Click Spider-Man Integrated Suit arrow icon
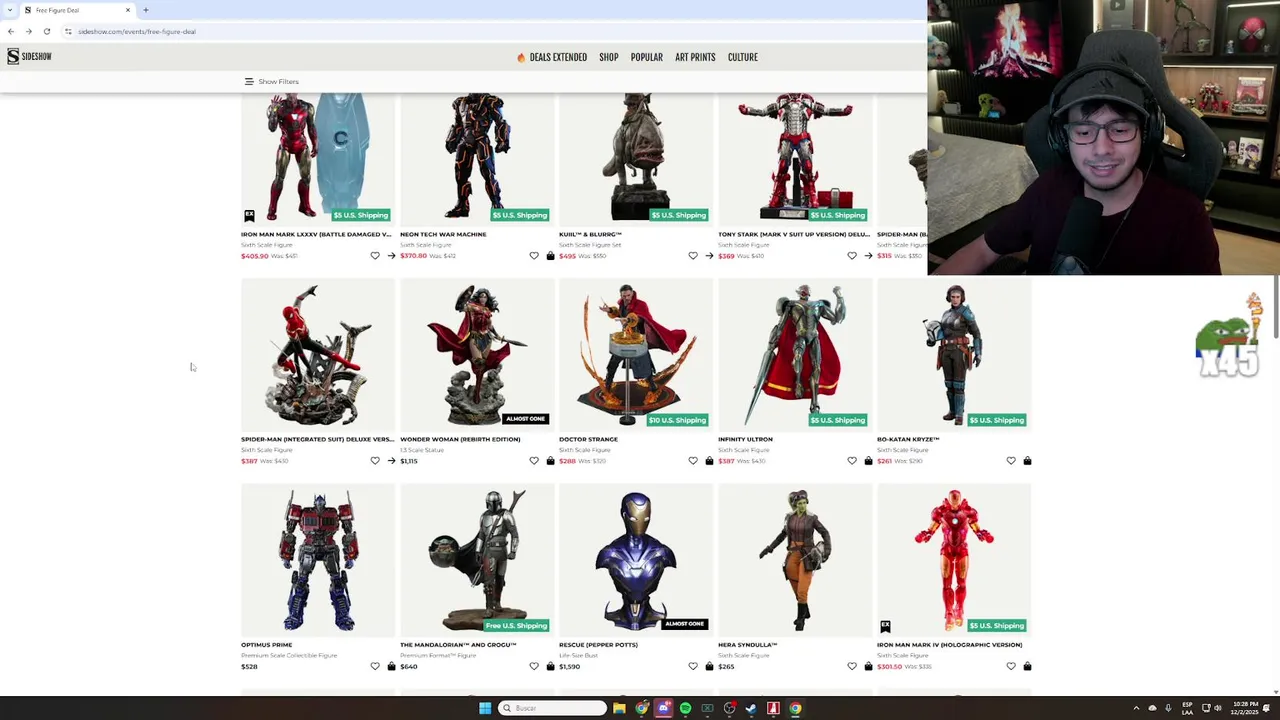This screenshot has width=1280, height=720. 391,461
